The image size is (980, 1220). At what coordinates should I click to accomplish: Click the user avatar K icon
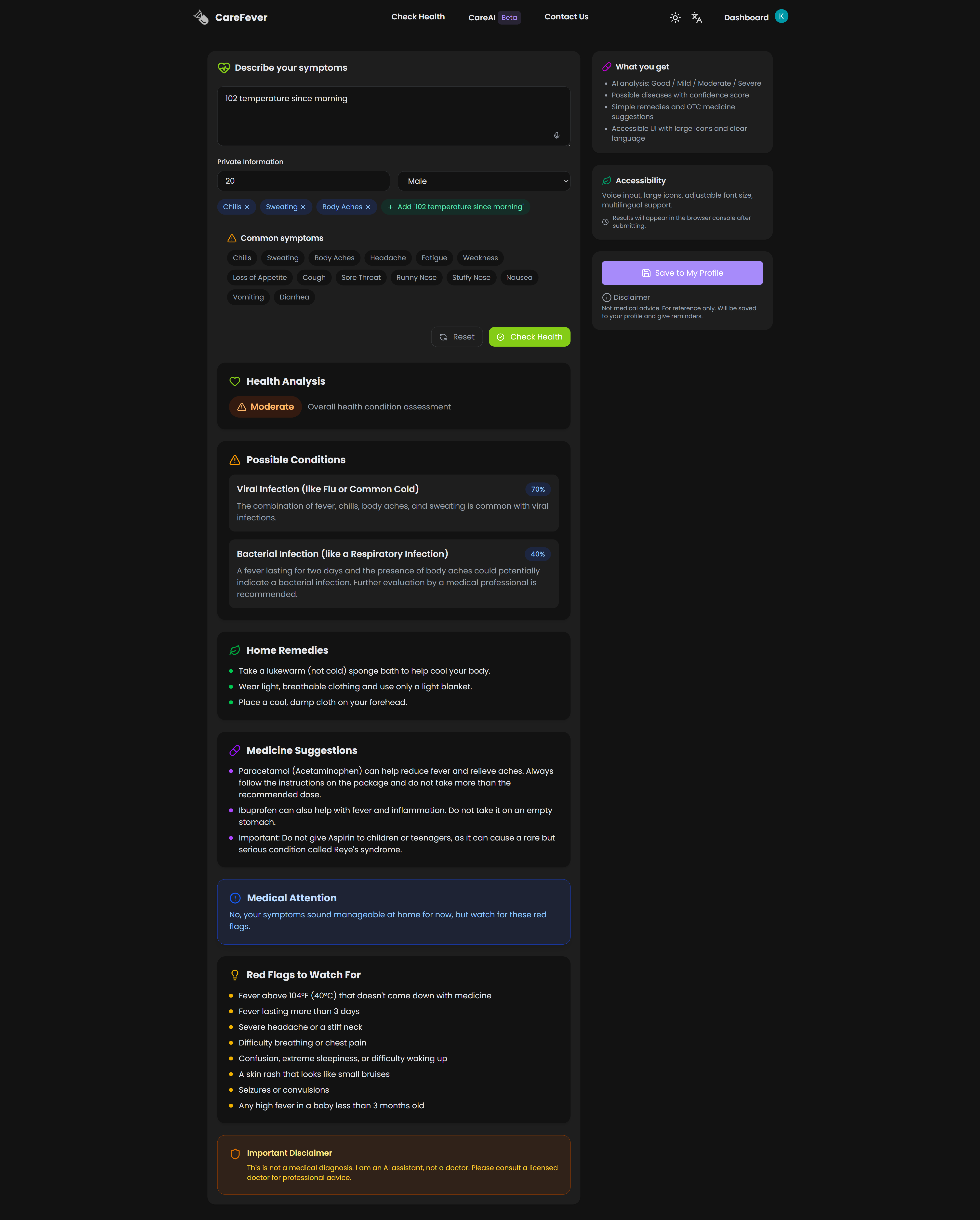(781, 16)
